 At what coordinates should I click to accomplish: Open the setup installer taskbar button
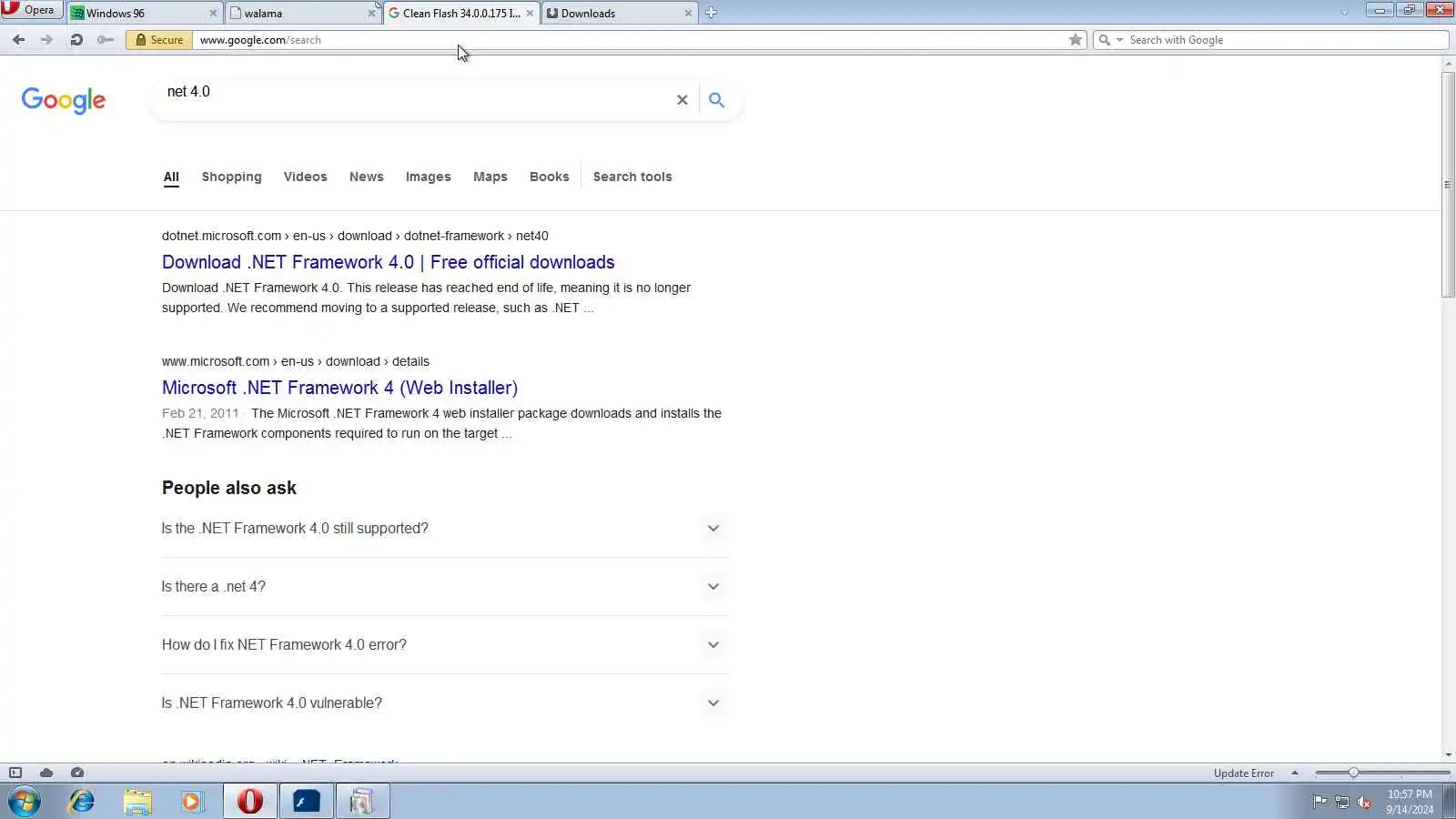363,802
